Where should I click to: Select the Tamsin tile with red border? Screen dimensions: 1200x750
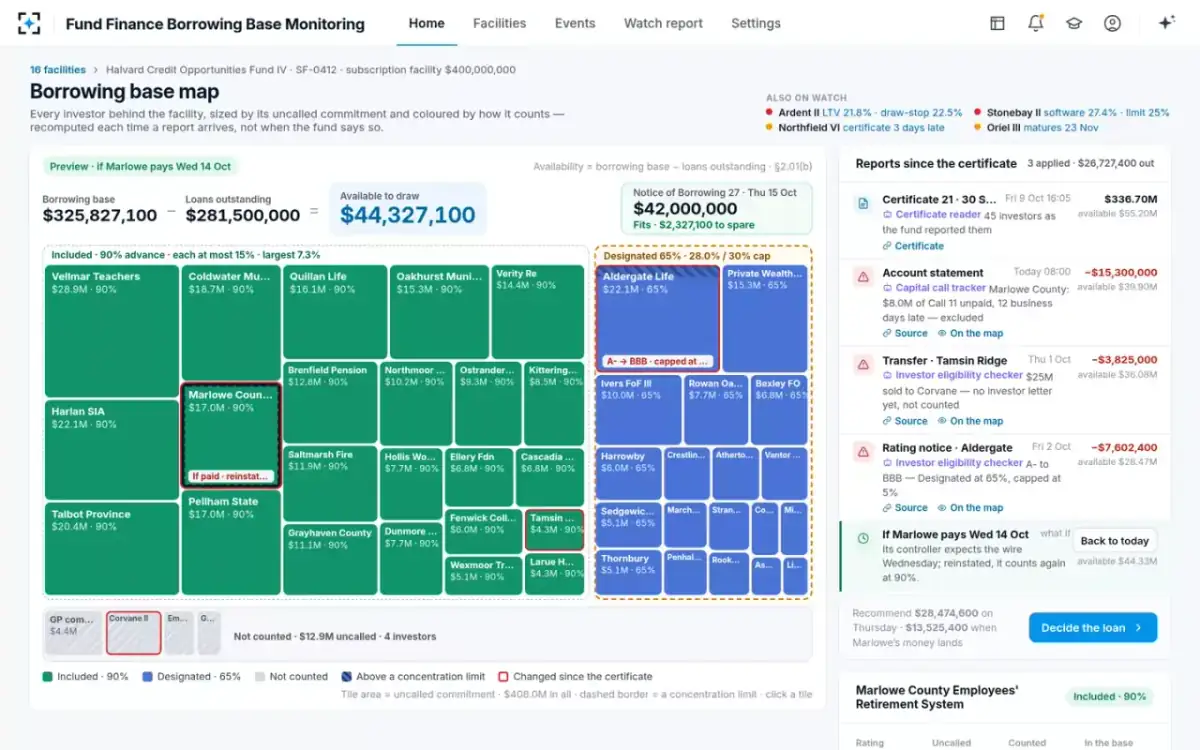click(554, 530)
